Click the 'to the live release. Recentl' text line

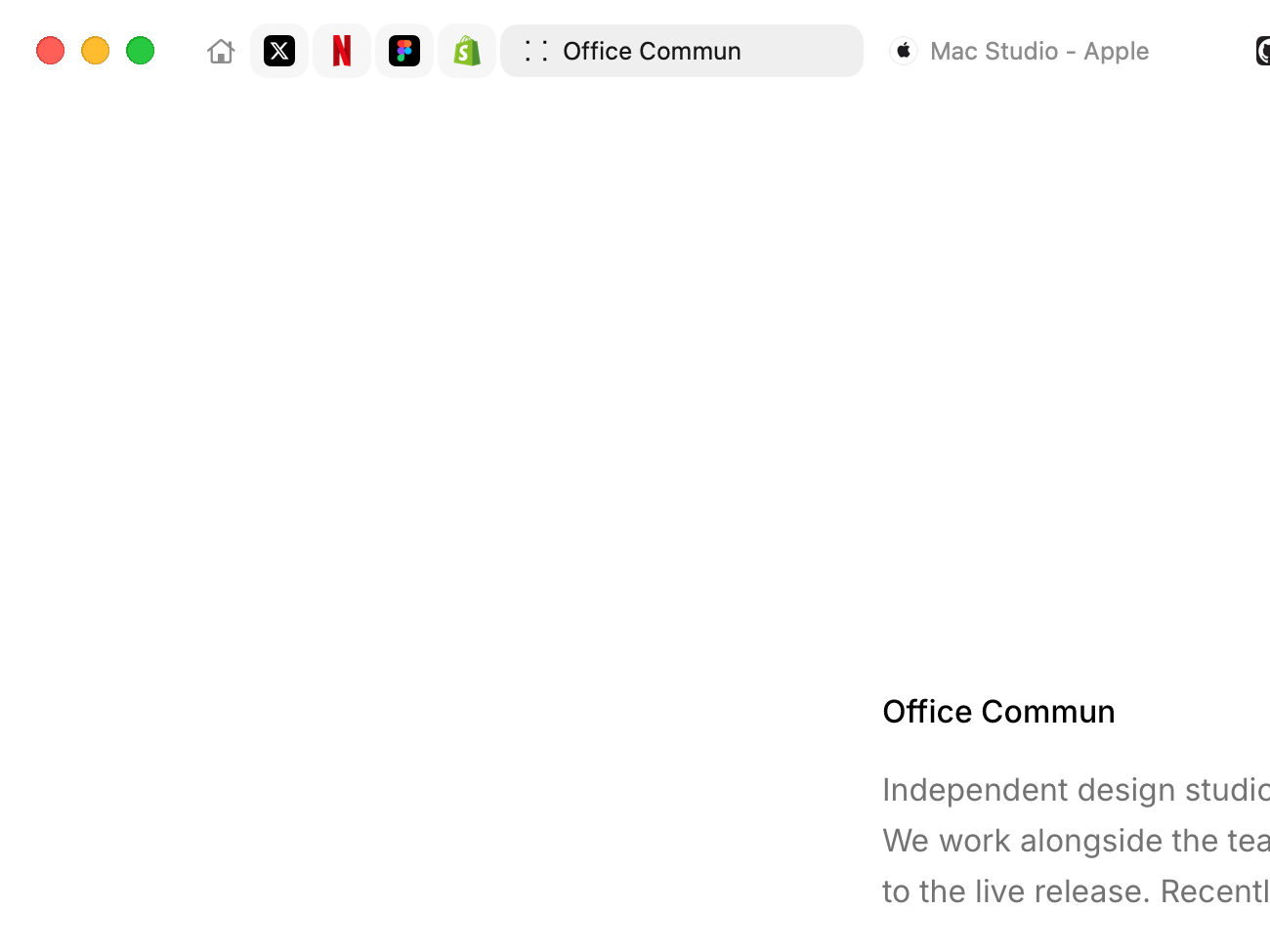pos(1076,891)
